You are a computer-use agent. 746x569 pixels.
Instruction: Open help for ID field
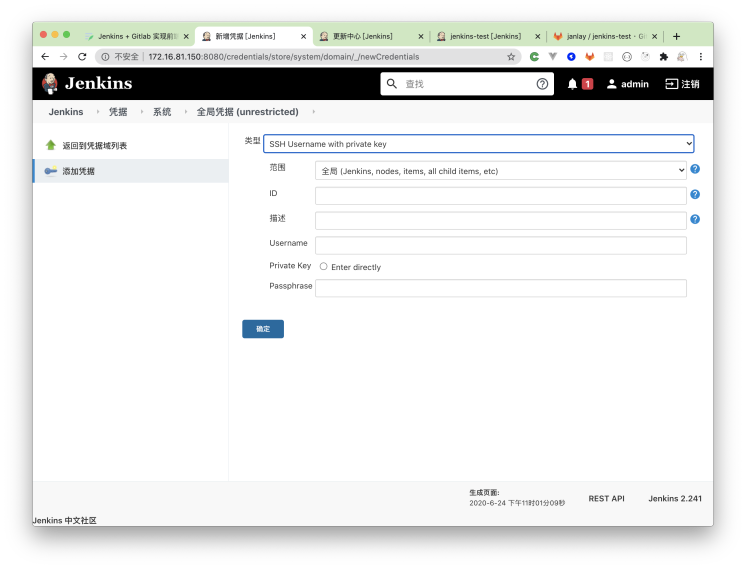pyautogui.click(x=695, y=194)
